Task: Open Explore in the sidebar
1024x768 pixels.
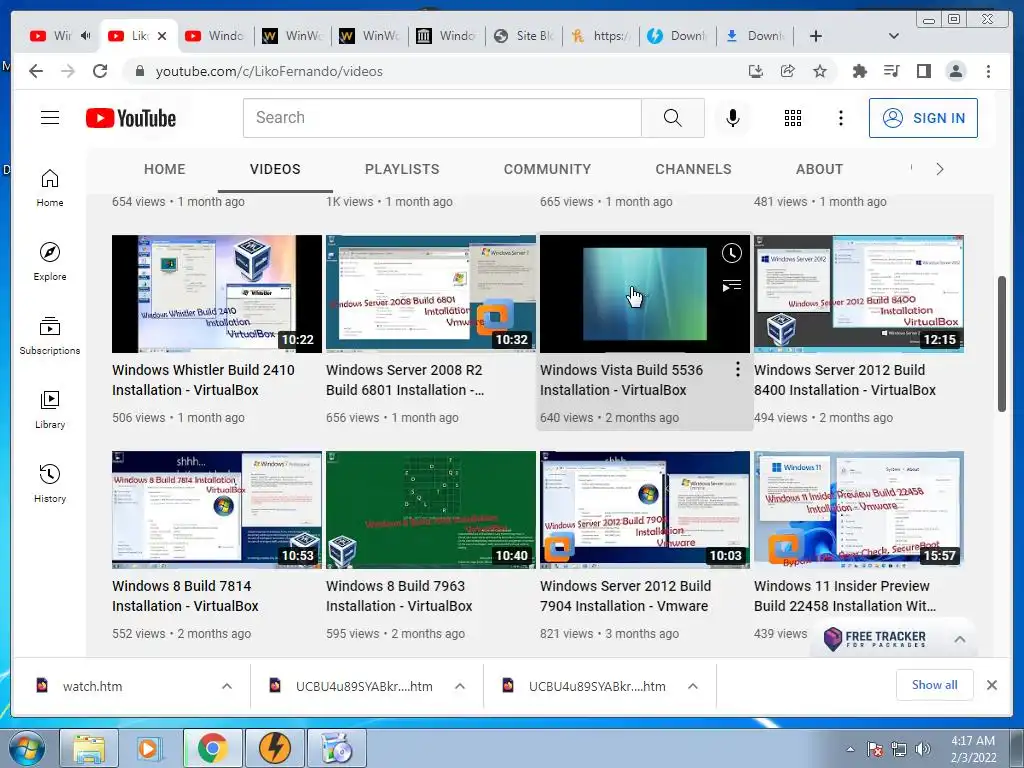Action: [50, 261]
